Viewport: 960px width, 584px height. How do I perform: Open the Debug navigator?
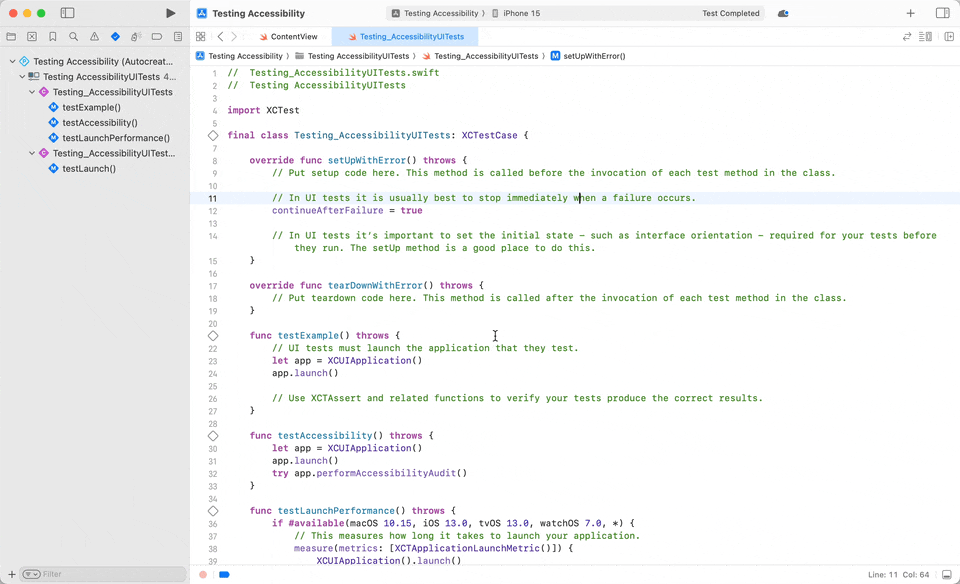[x=137, y=36]
